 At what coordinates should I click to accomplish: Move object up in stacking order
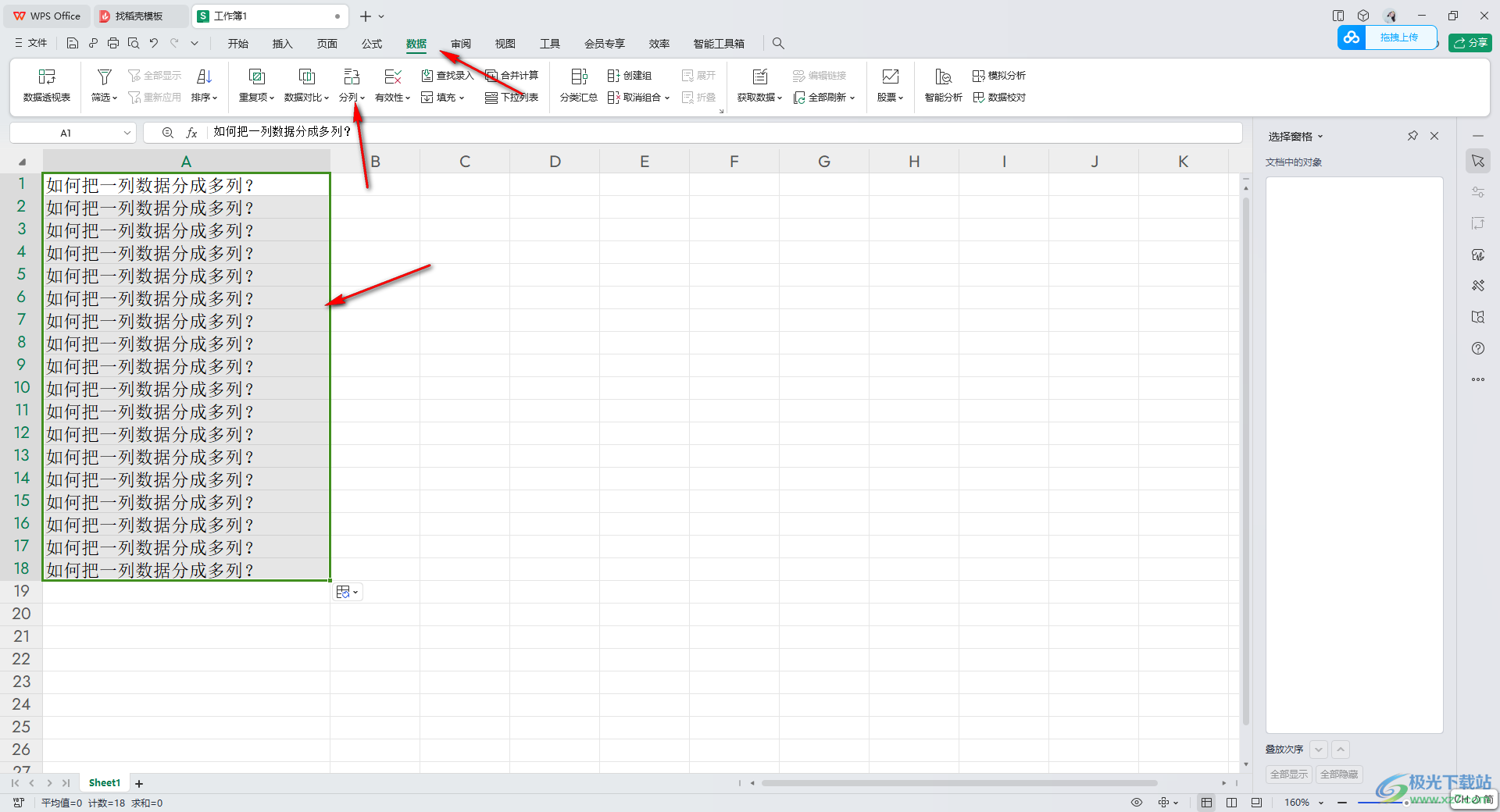(x=1341, y=750)
